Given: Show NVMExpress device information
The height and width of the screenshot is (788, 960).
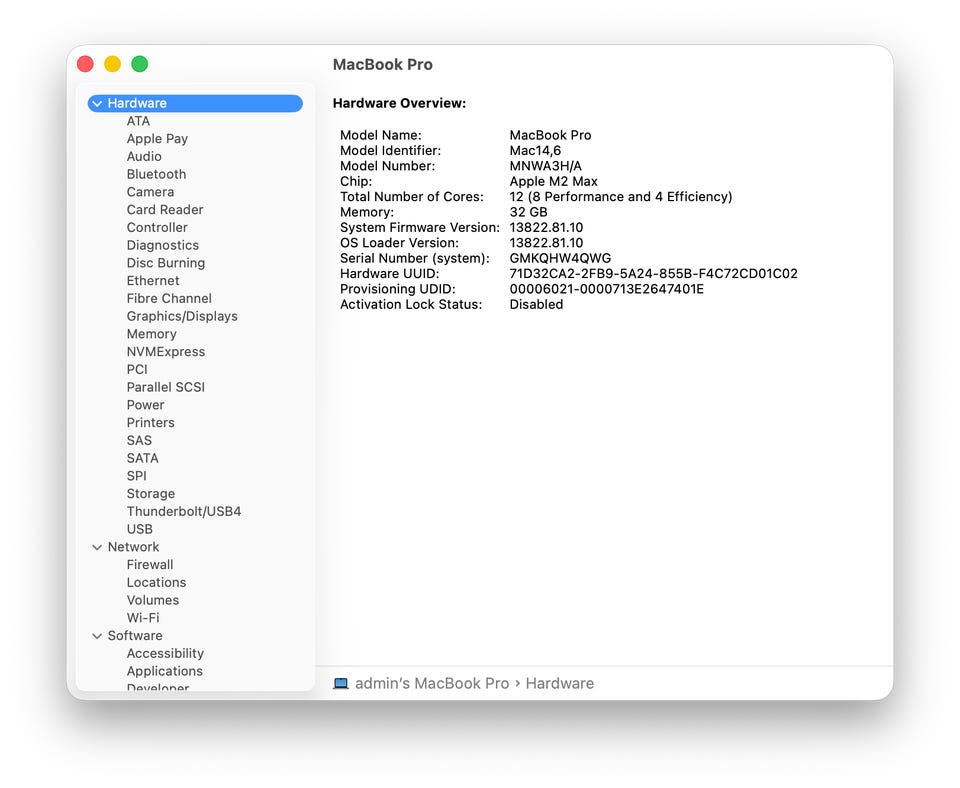Looking at the screenshot, I should [165, 352].
